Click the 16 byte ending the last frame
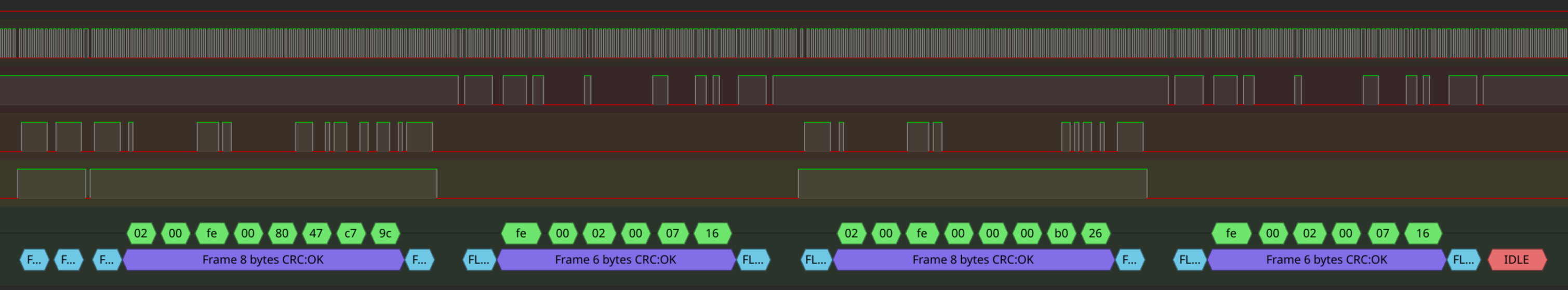 coord(1423,233)
